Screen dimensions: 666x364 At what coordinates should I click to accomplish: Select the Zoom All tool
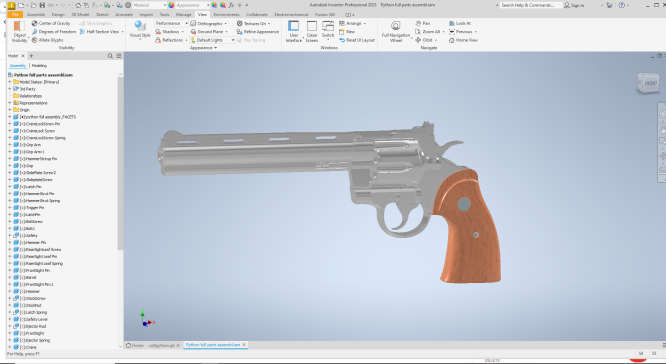point(428,31)
